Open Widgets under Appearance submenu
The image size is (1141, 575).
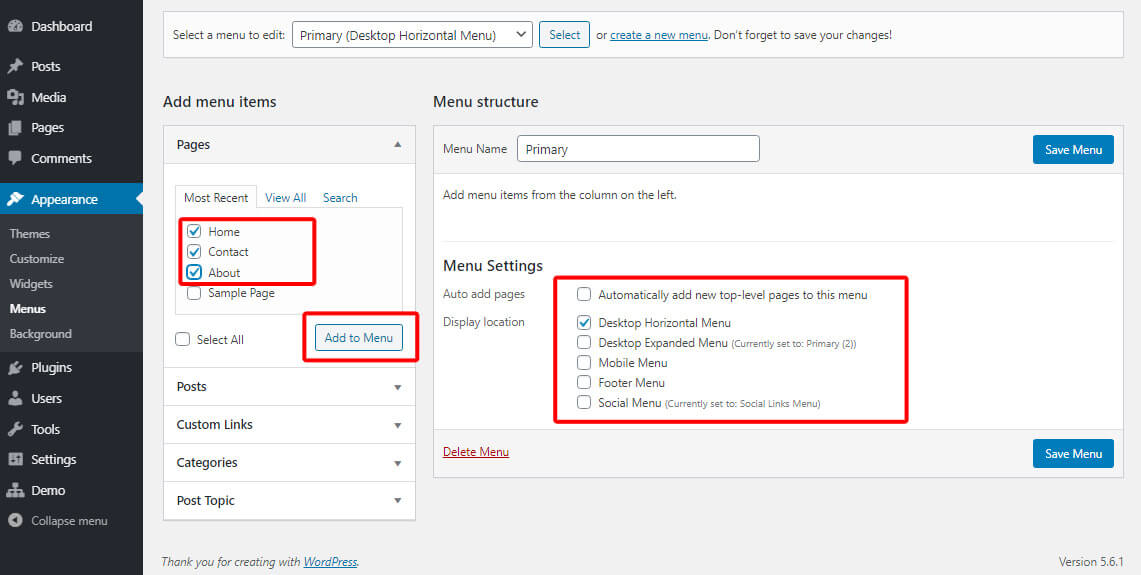coord(31,284)
